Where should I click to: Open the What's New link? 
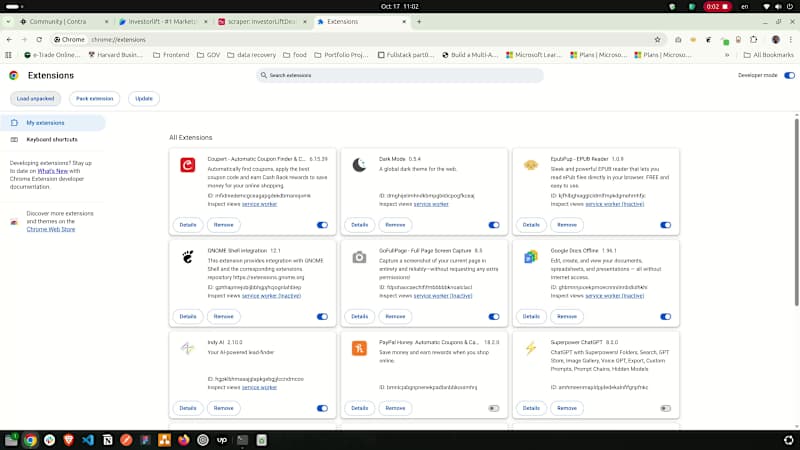click(x=53, y=171)
